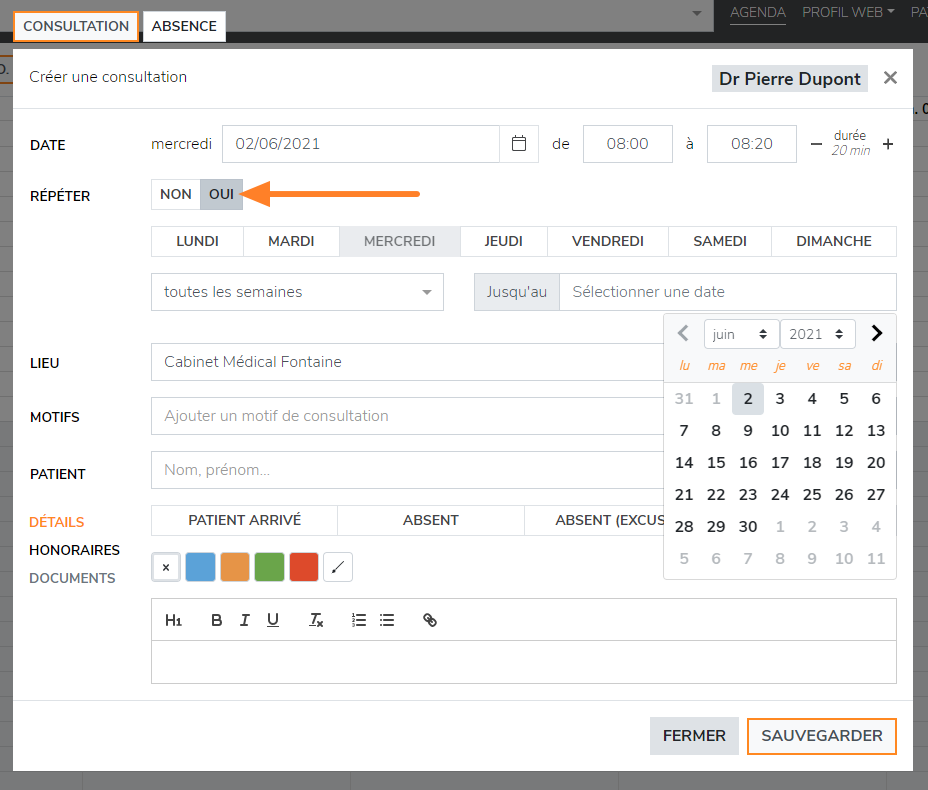Insert a numbered list
This screenshot has height=790, width=928.
click(359, 620)
